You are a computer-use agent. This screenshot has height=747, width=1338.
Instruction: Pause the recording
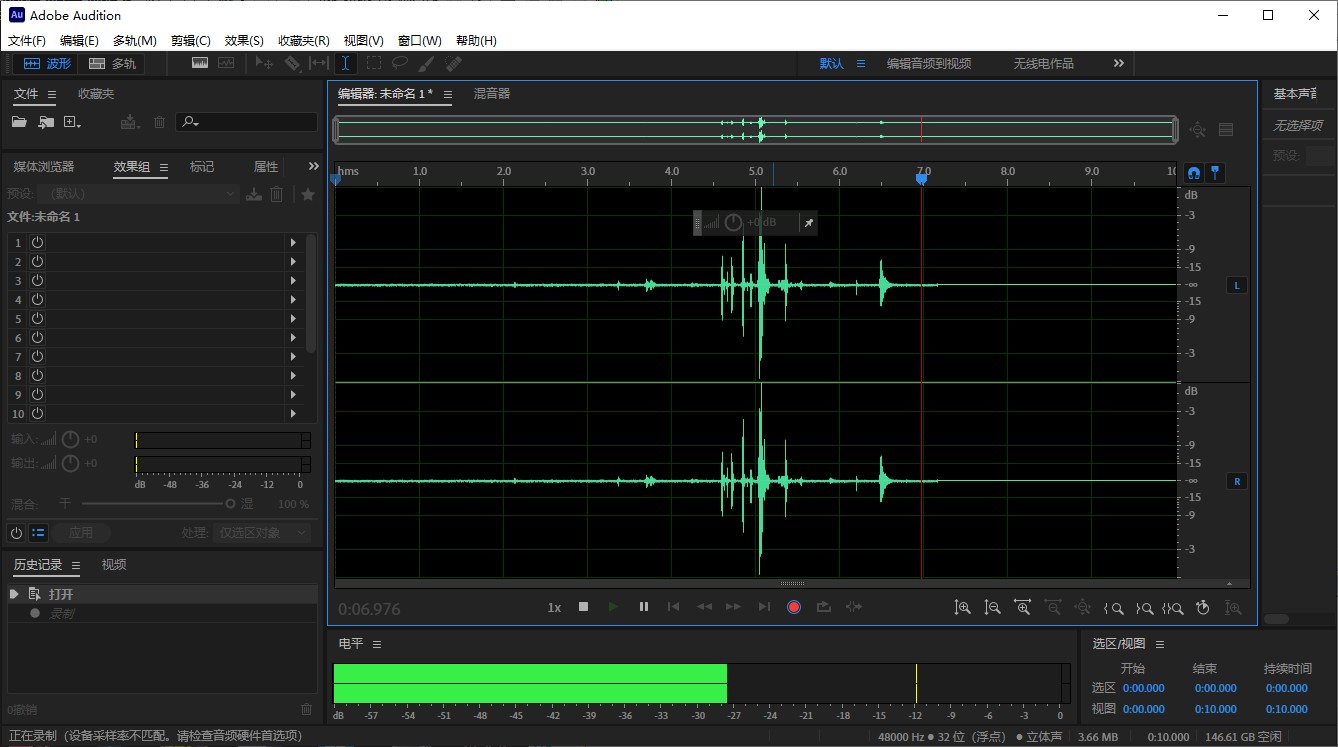[x=644, y=606]
